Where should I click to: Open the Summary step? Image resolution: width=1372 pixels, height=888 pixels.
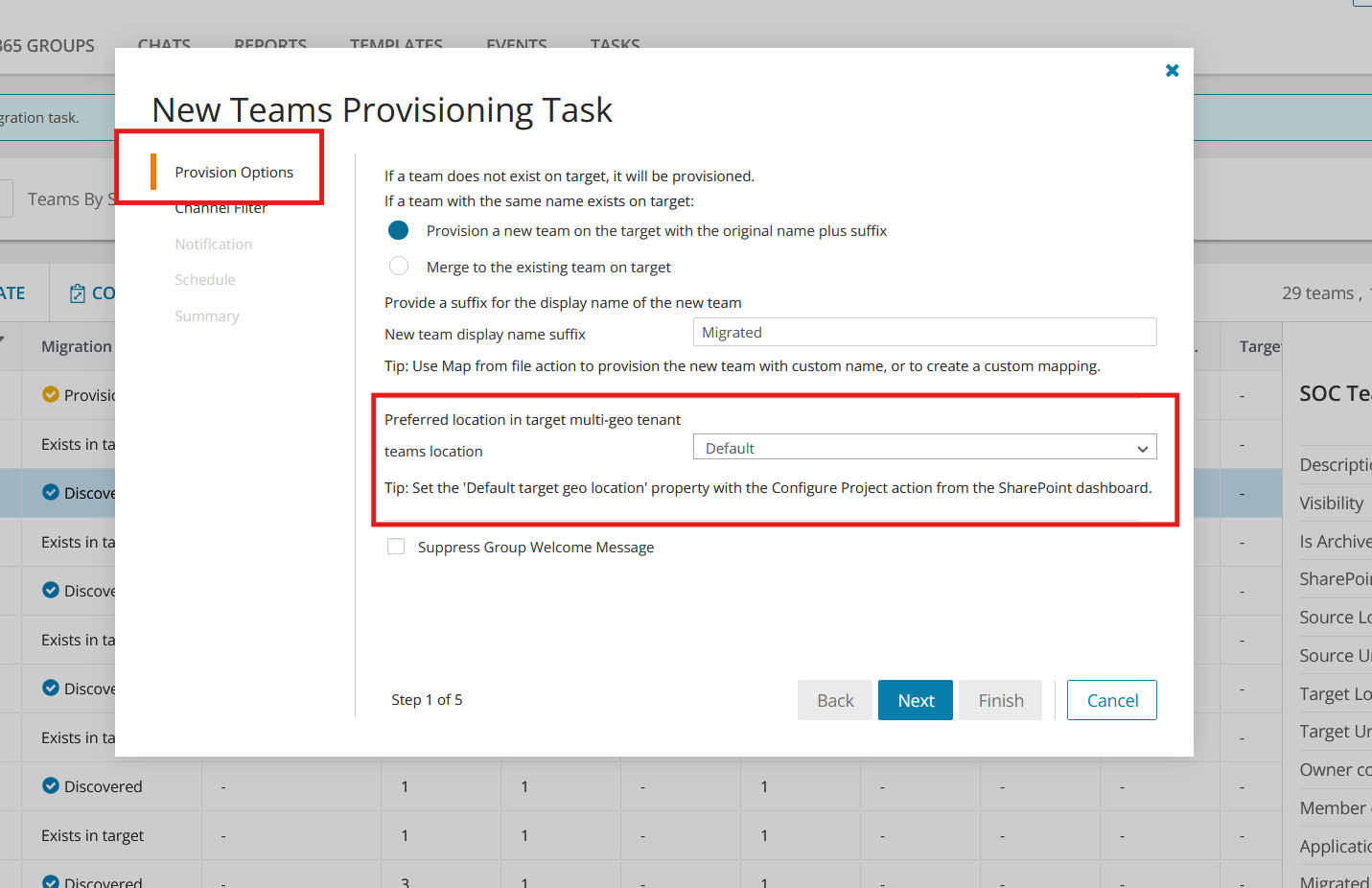tap(207, 315)
